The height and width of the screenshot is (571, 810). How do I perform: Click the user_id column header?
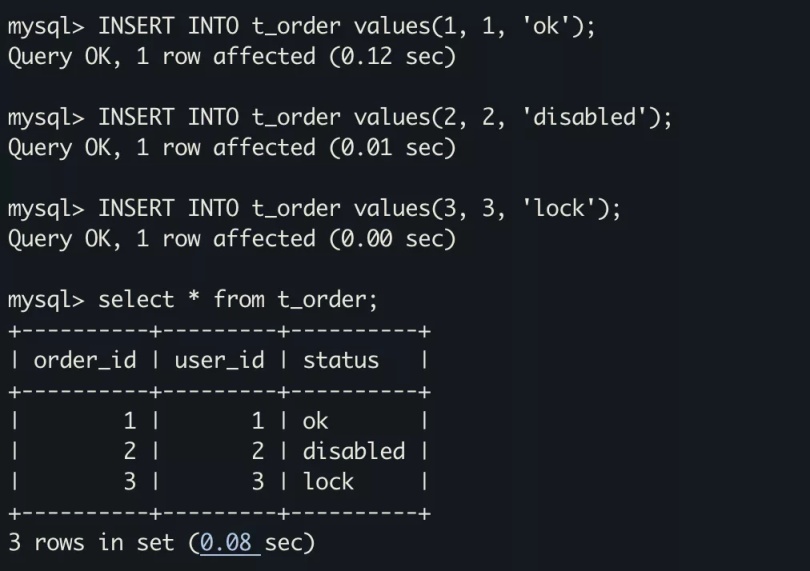coord(219,360)
